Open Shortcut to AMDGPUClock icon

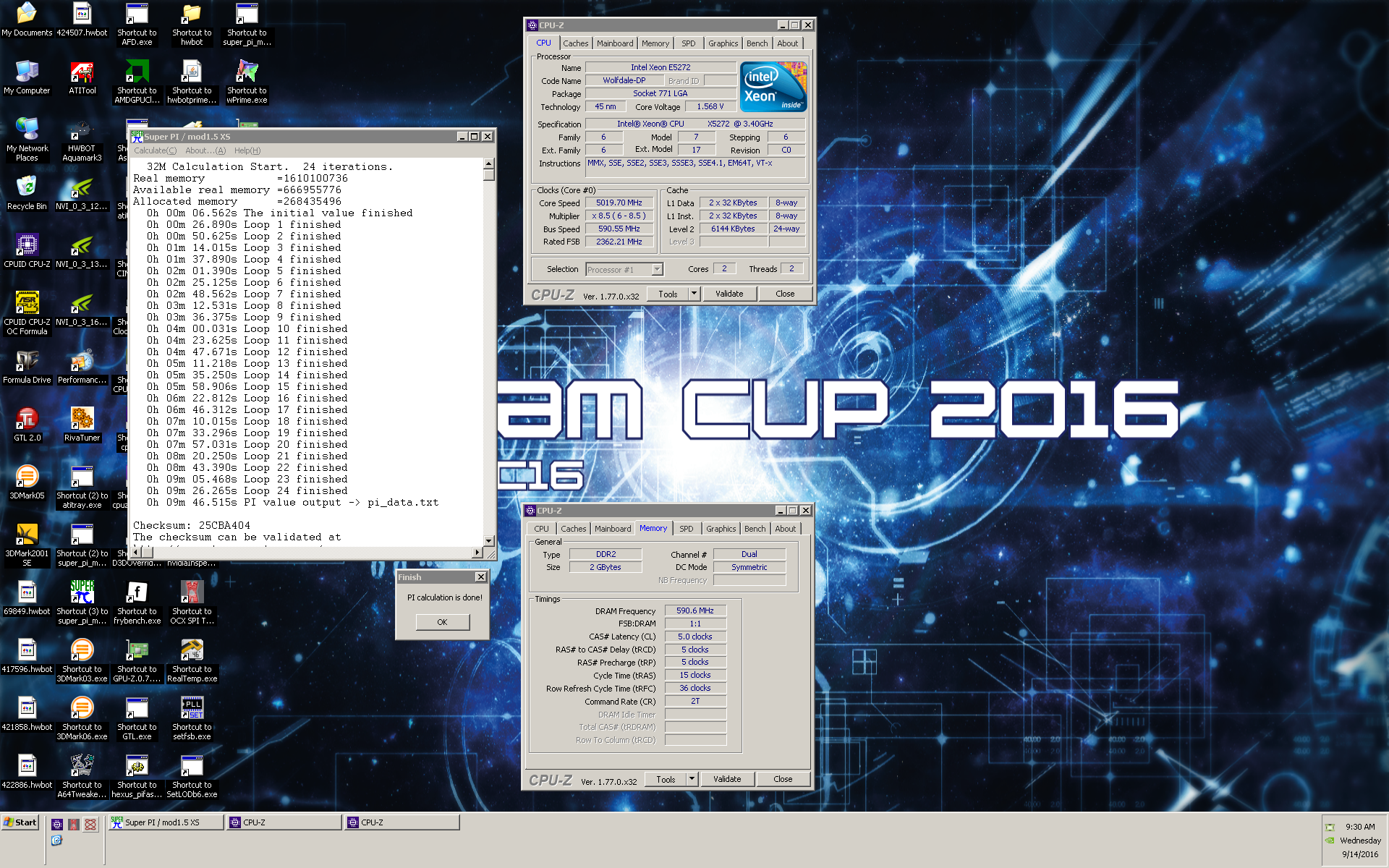[x=137, y=82]
